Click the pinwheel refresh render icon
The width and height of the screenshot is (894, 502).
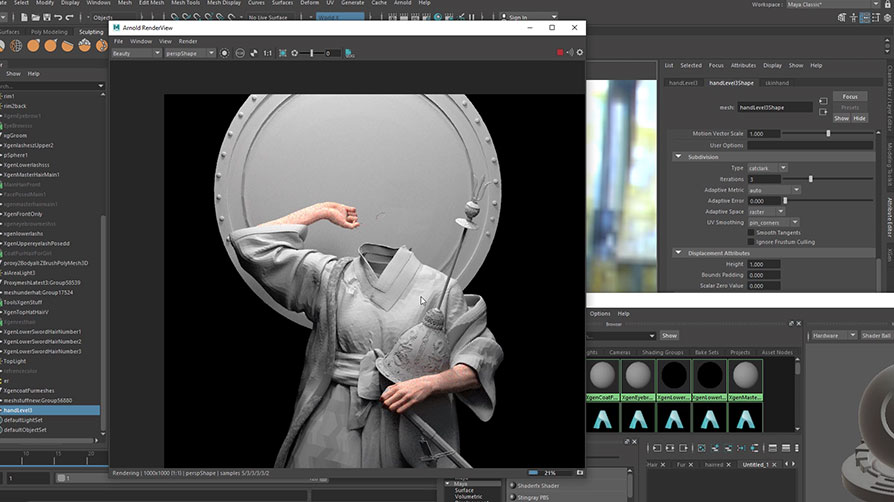254,53
